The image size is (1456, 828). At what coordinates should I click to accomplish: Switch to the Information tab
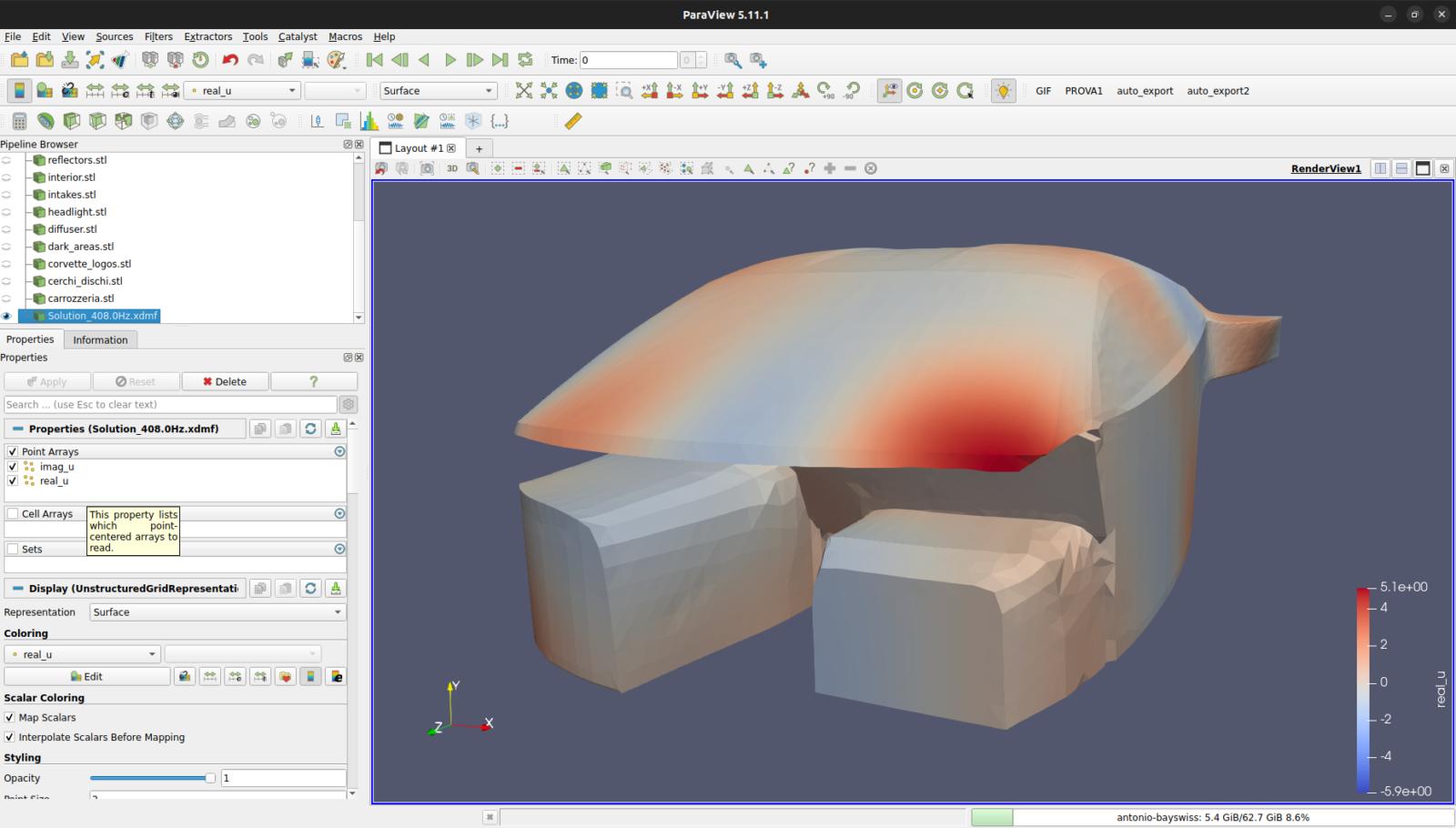coord(100,339)
